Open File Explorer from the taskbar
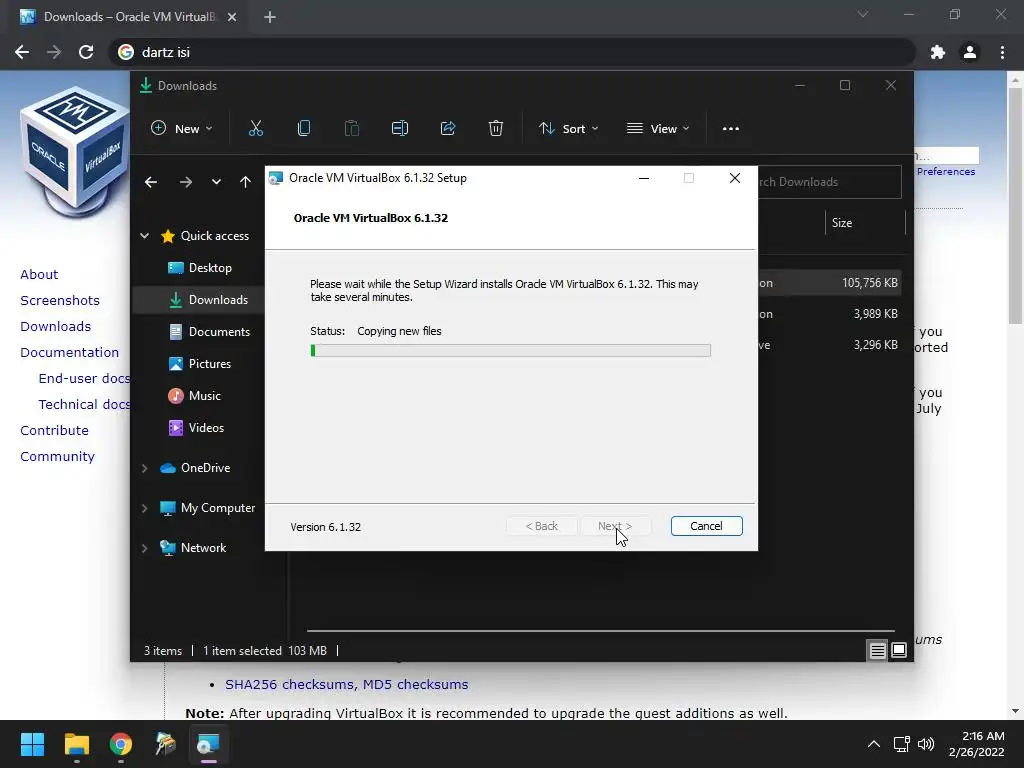1024x768 pixels. 76,744
